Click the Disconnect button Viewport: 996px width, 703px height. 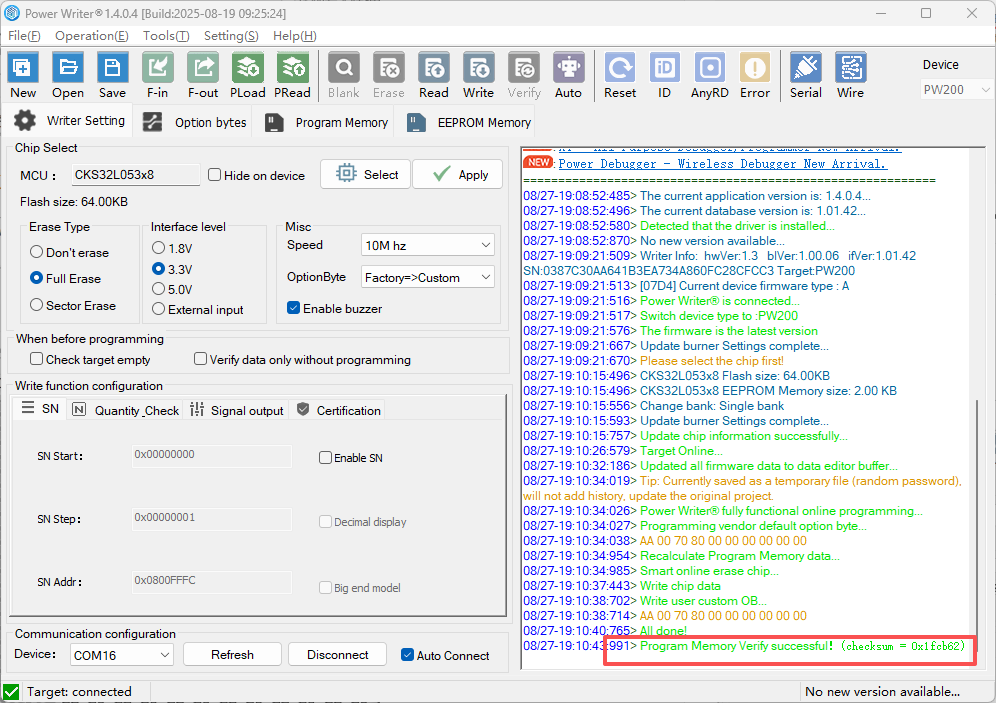tap(337, 655)
